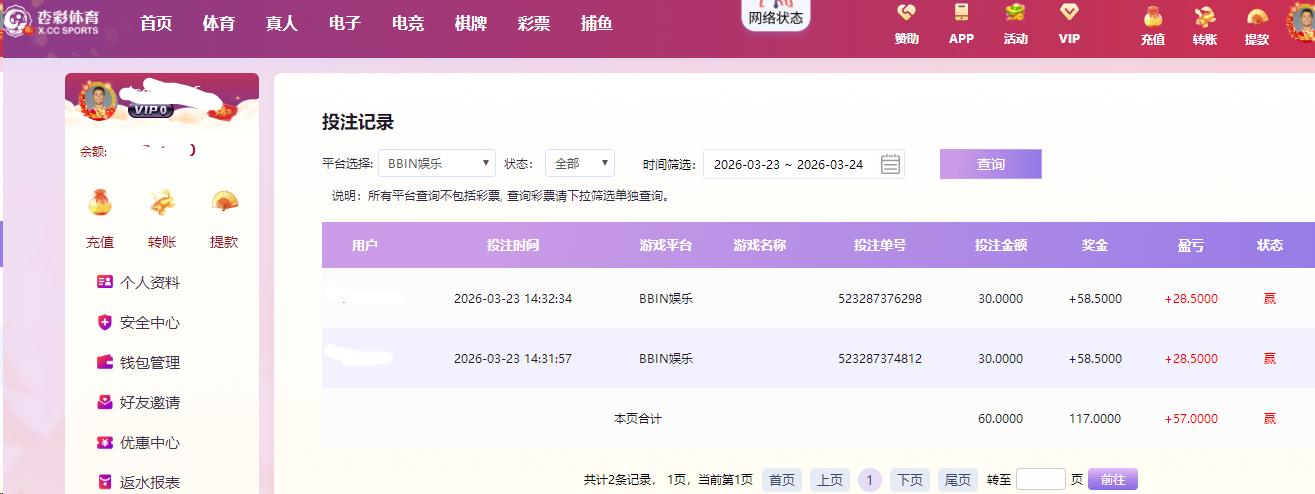The height and width of the screenshot is (494, 1315).
Task: Open the VIP diamond icon
Action: tap(1069, 13)
